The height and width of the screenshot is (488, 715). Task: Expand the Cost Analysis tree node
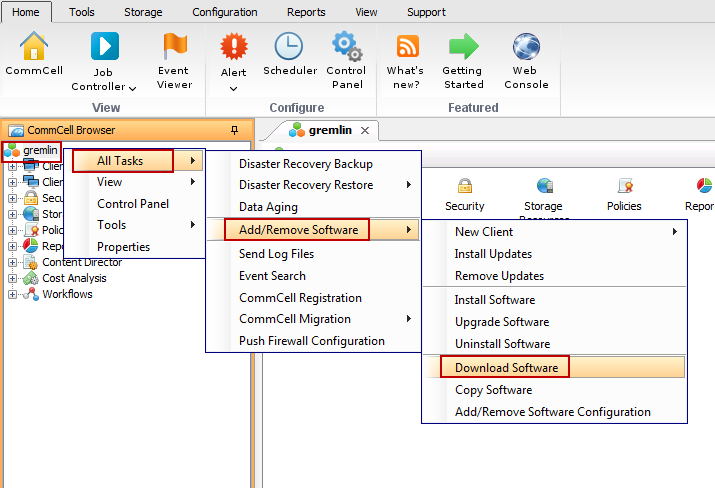13,278
